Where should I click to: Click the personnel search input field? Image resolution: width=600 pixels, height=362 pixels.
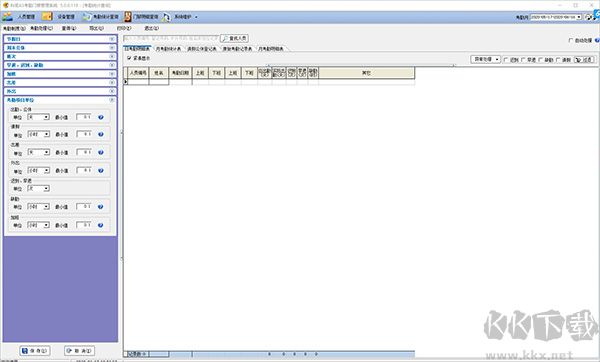171,38
